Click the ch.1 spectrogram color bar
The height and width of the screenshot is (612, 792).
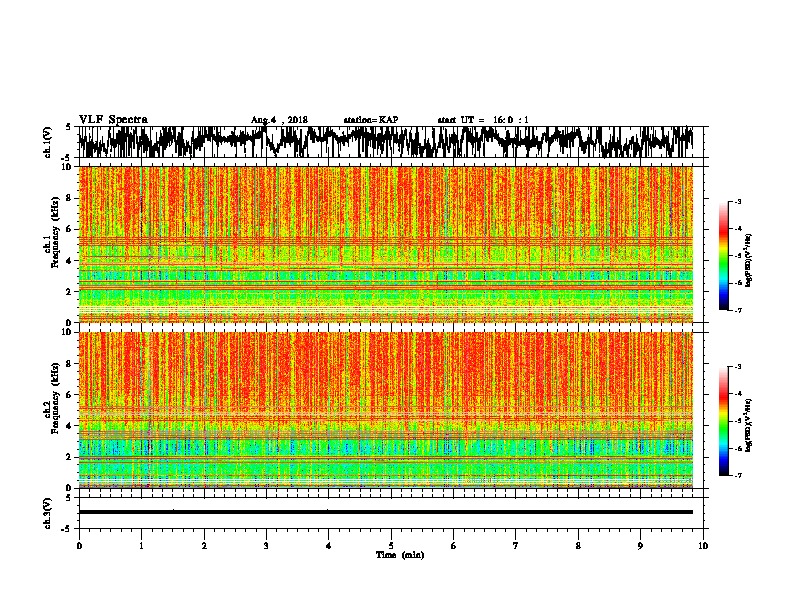click(723, 256)
